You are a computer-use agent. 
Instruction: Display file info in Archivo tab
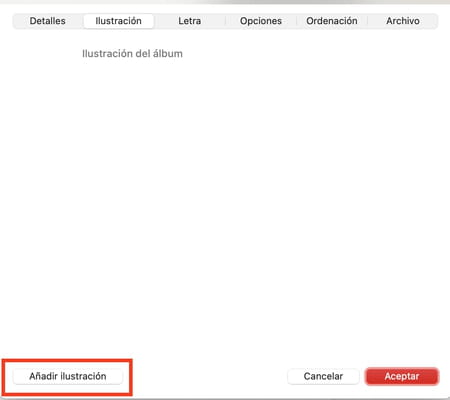[x=403, y=21]
